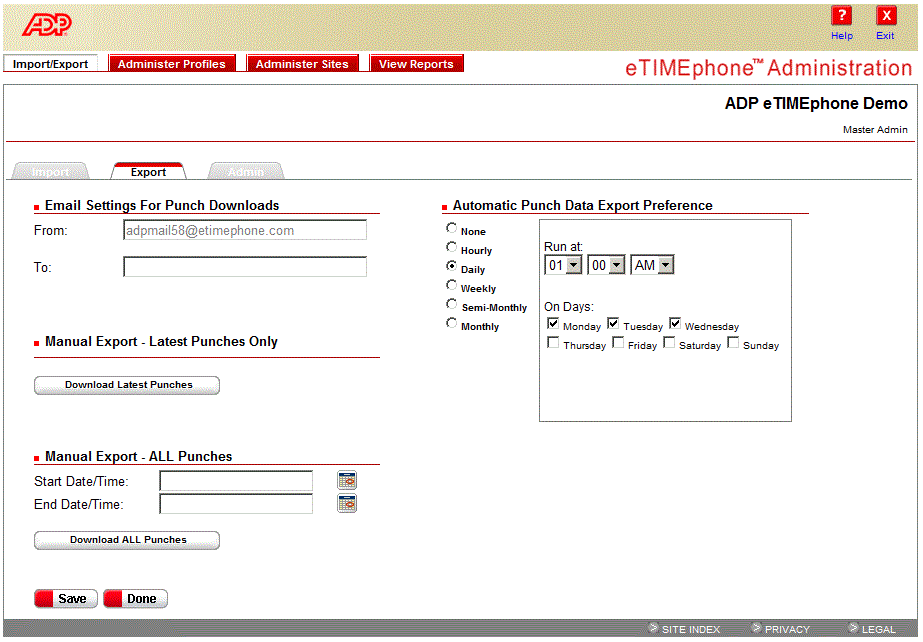
Task: Click the 'ADP eTIMEphone Demo' heading
Action: pos(816,104)
